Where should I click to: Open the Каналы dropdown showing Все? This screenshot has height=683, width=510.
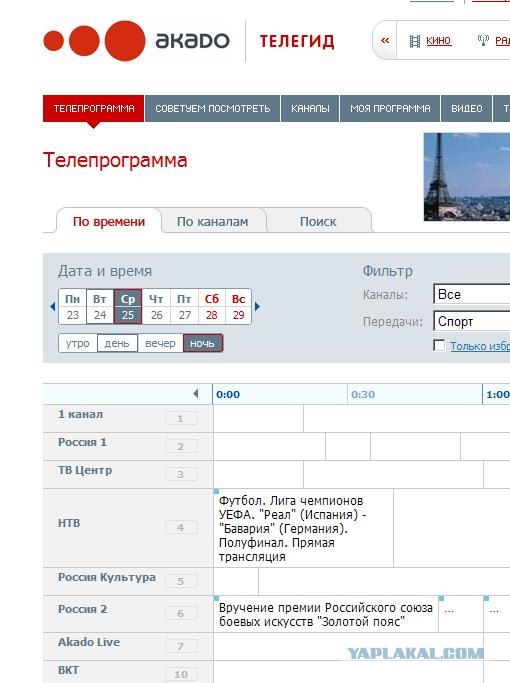pos(472,294)
